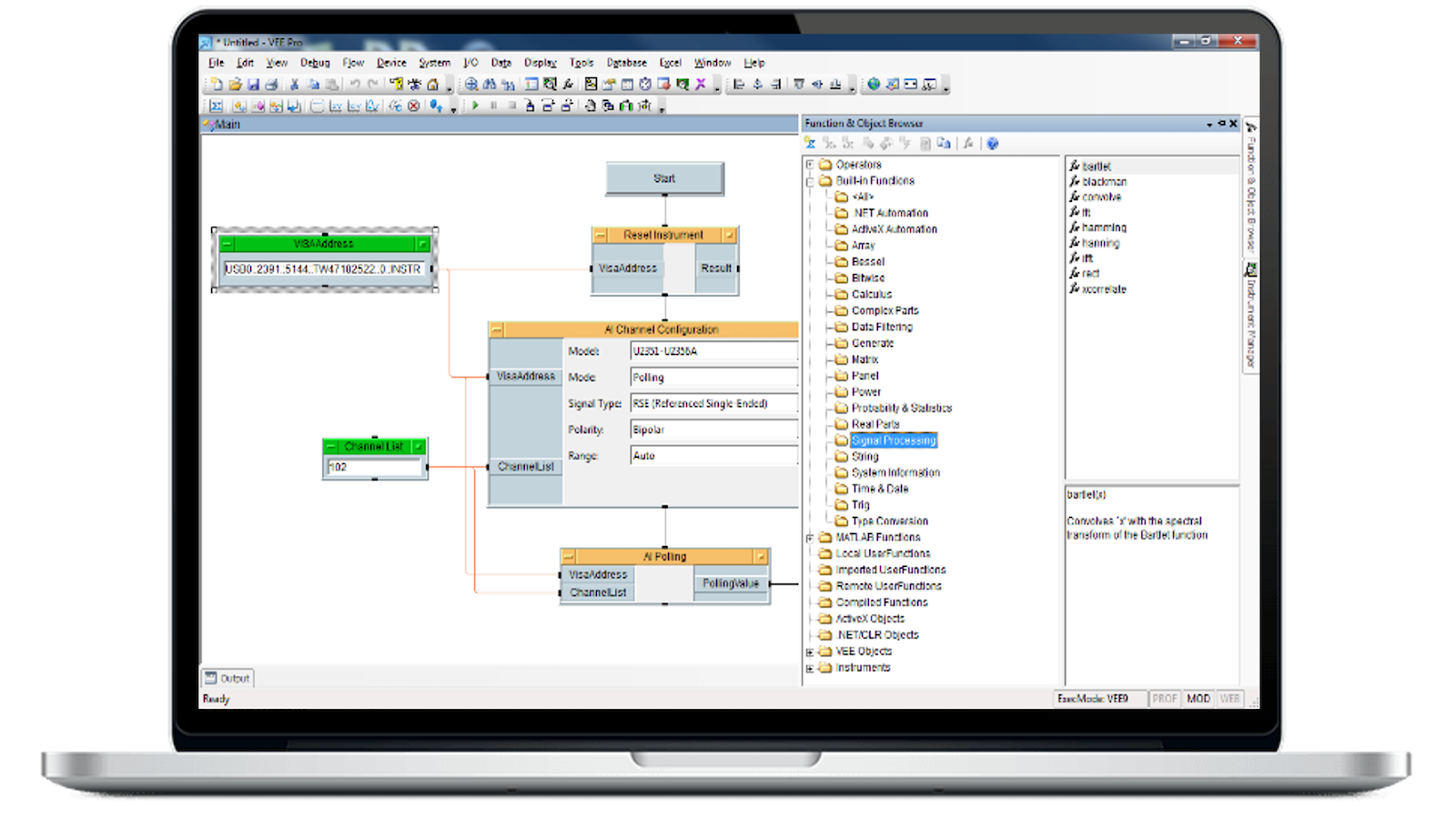Click the Undo icon on the toolbar
Viewport: 1456px width, 819px height.
click(355, 85)
